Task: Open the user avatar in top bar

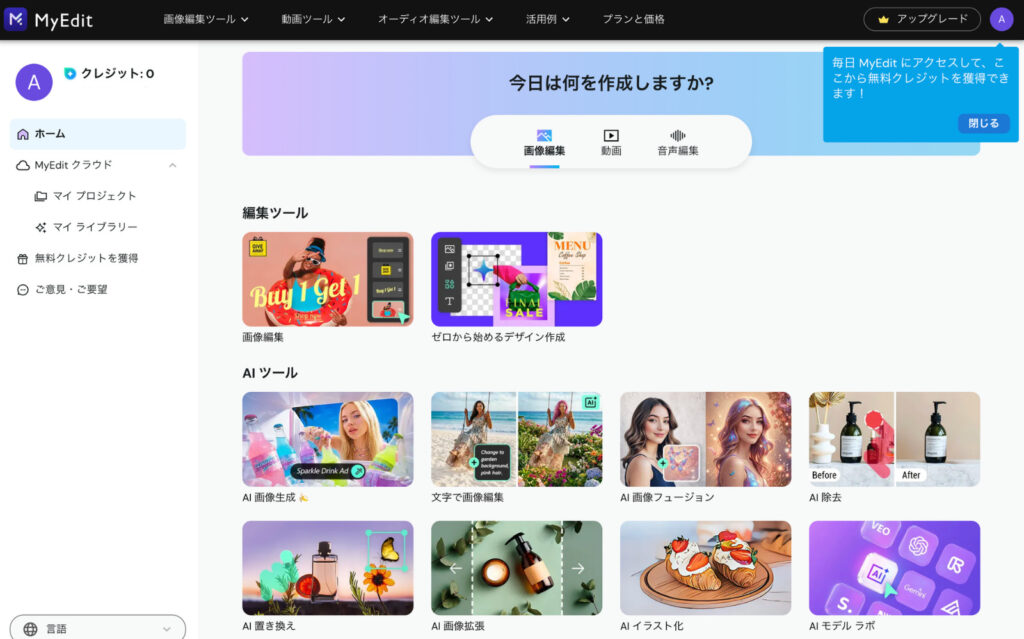Action: tap(1001, 19)
